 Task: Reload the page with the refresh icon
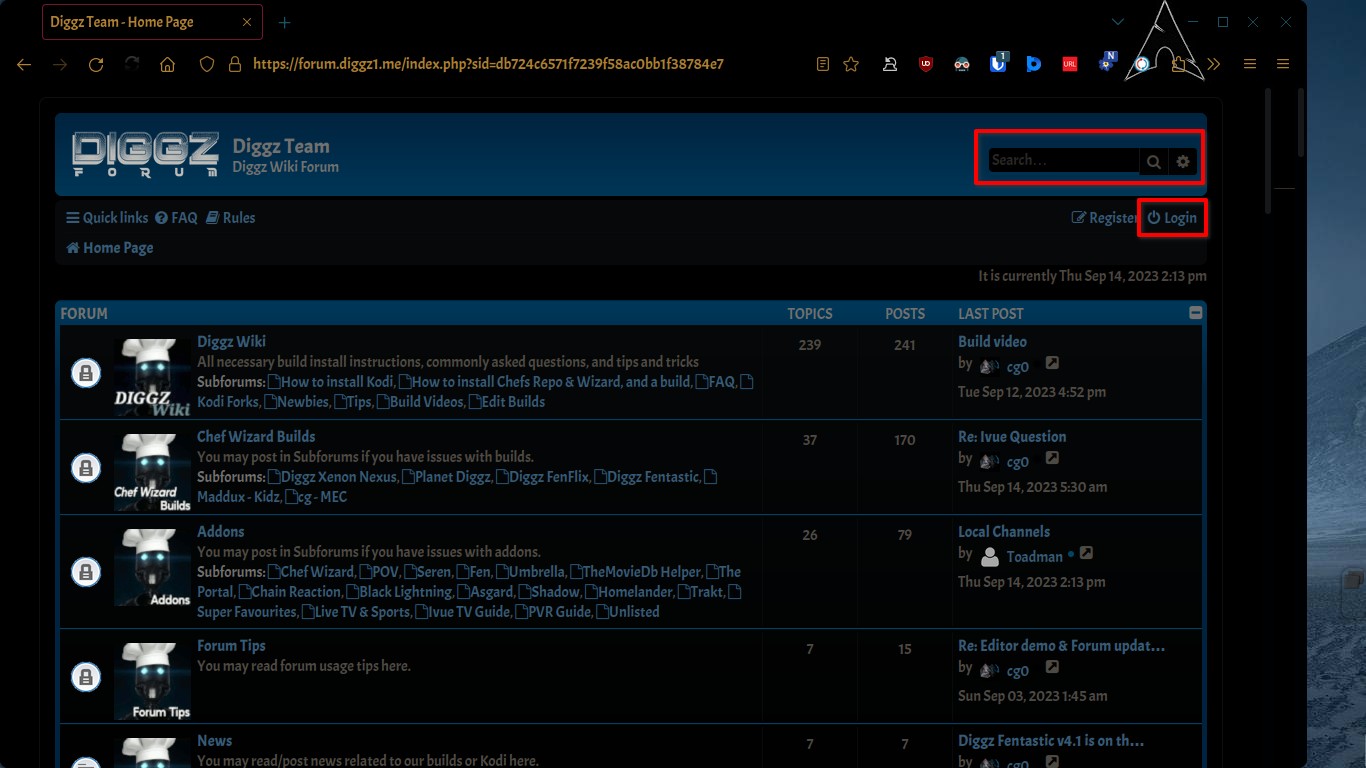pyautogui.click(x=96, y=64)
